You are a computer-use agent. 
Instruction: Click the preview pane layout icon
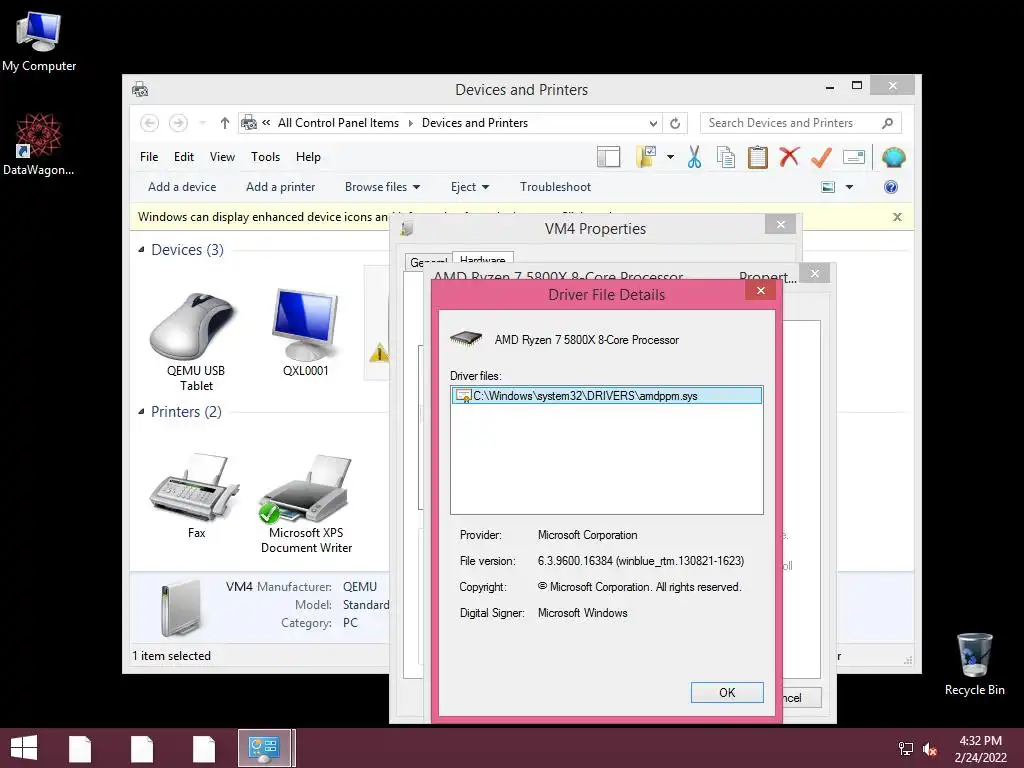point(608,157)
